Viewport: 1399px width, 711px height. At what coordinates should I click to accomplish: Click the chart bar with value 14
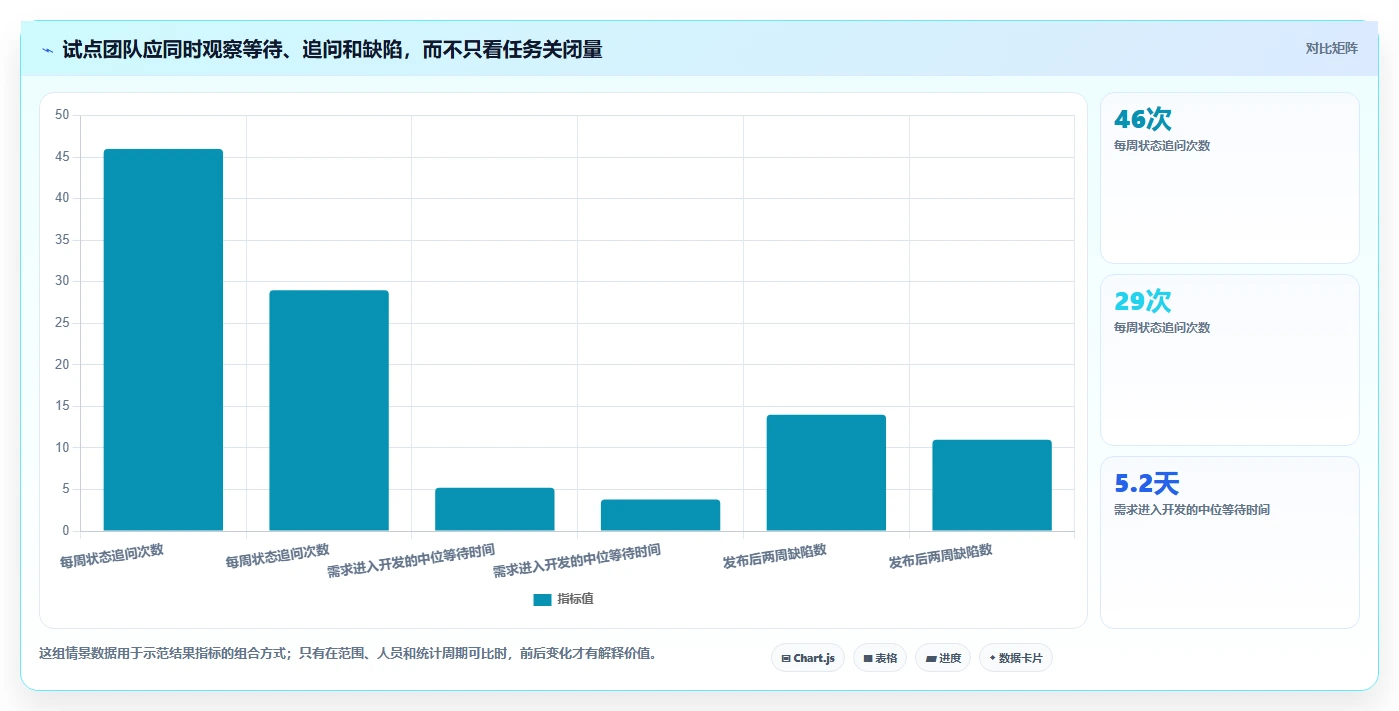point(826,473)
